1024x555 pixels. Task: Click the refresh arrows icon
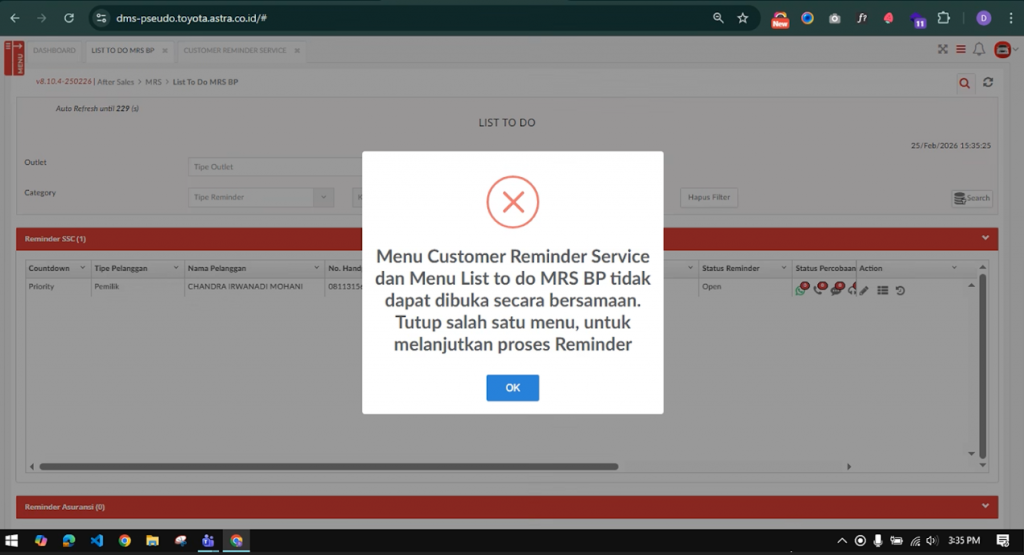pyautogui.click(x=988, y=83)
